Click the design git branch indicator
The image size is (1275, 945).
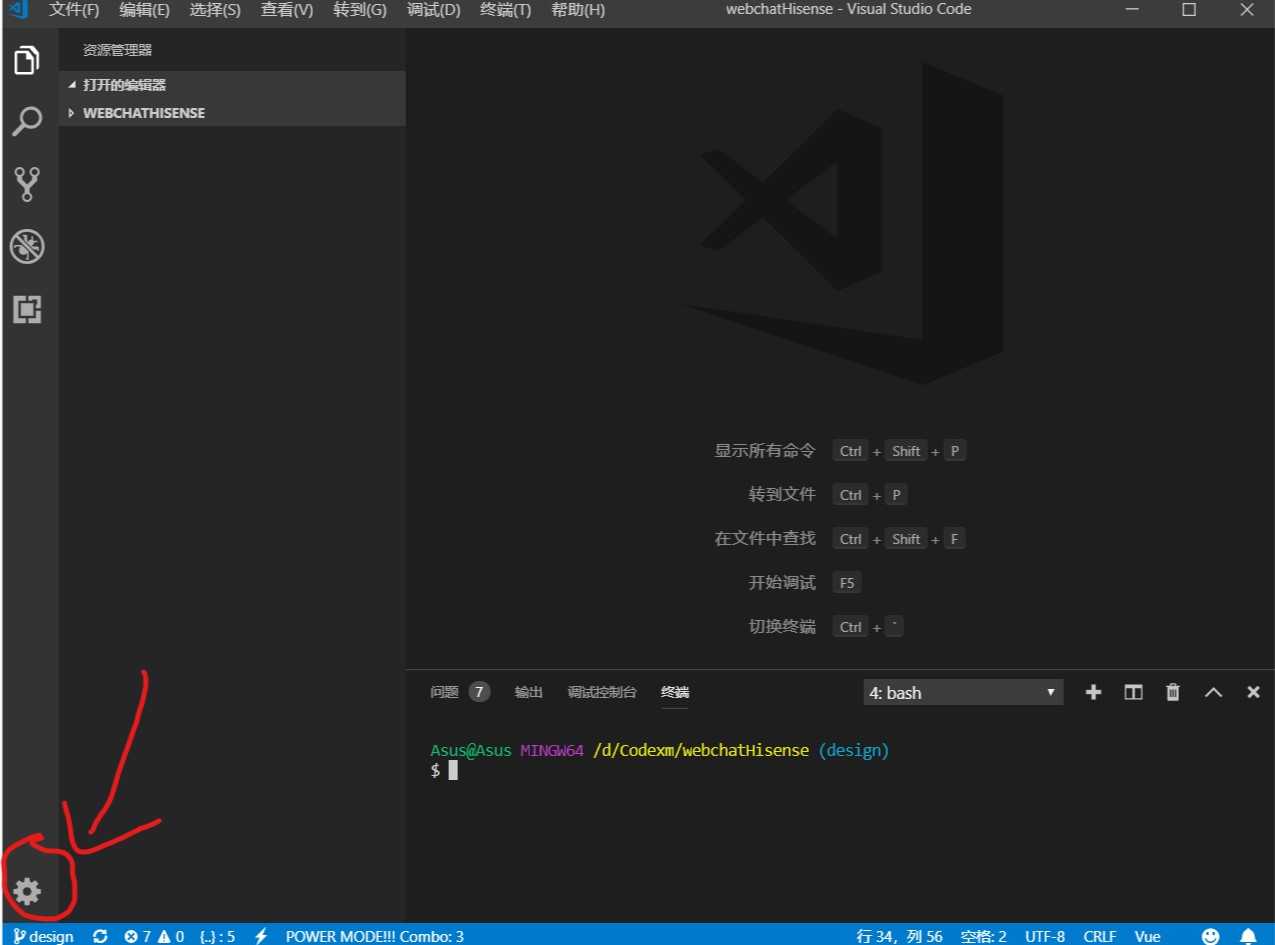pos(43,936)
